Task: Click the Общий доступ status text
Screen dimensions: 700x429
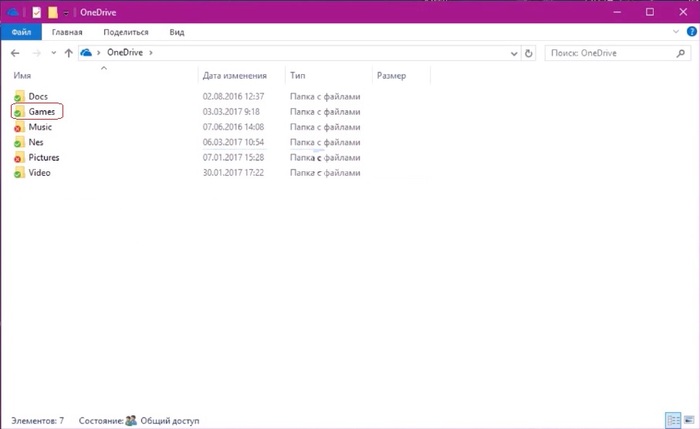Action: (x=170, y=421)
